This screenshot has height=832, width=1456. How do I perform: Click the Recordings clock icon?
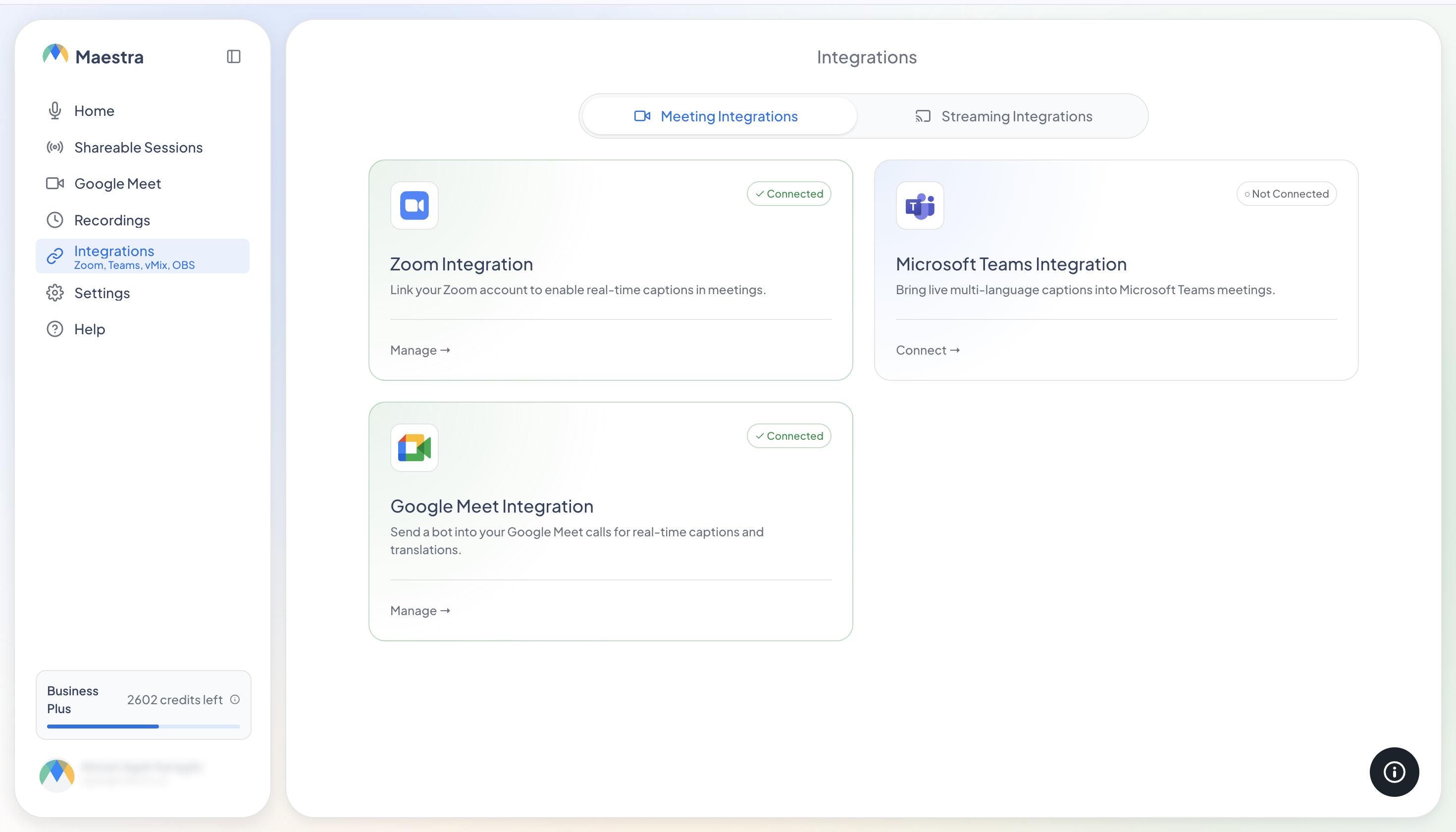click(x=55, y=220)
